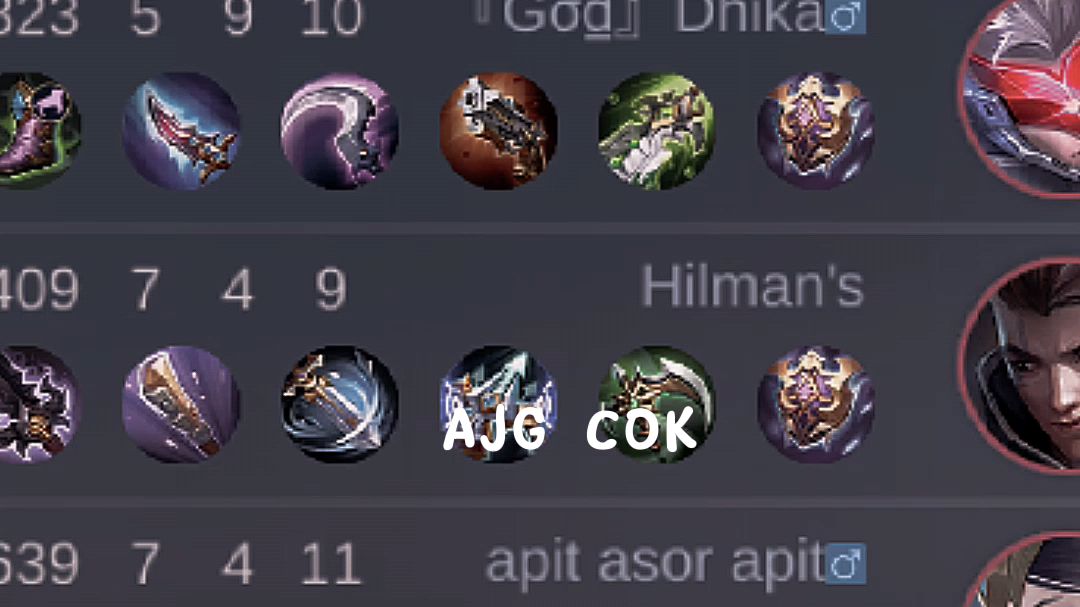Open the brown-haired hero portrait
Image resolution: width=1080 pixels, height=607 pixels.
(1021, 365)
